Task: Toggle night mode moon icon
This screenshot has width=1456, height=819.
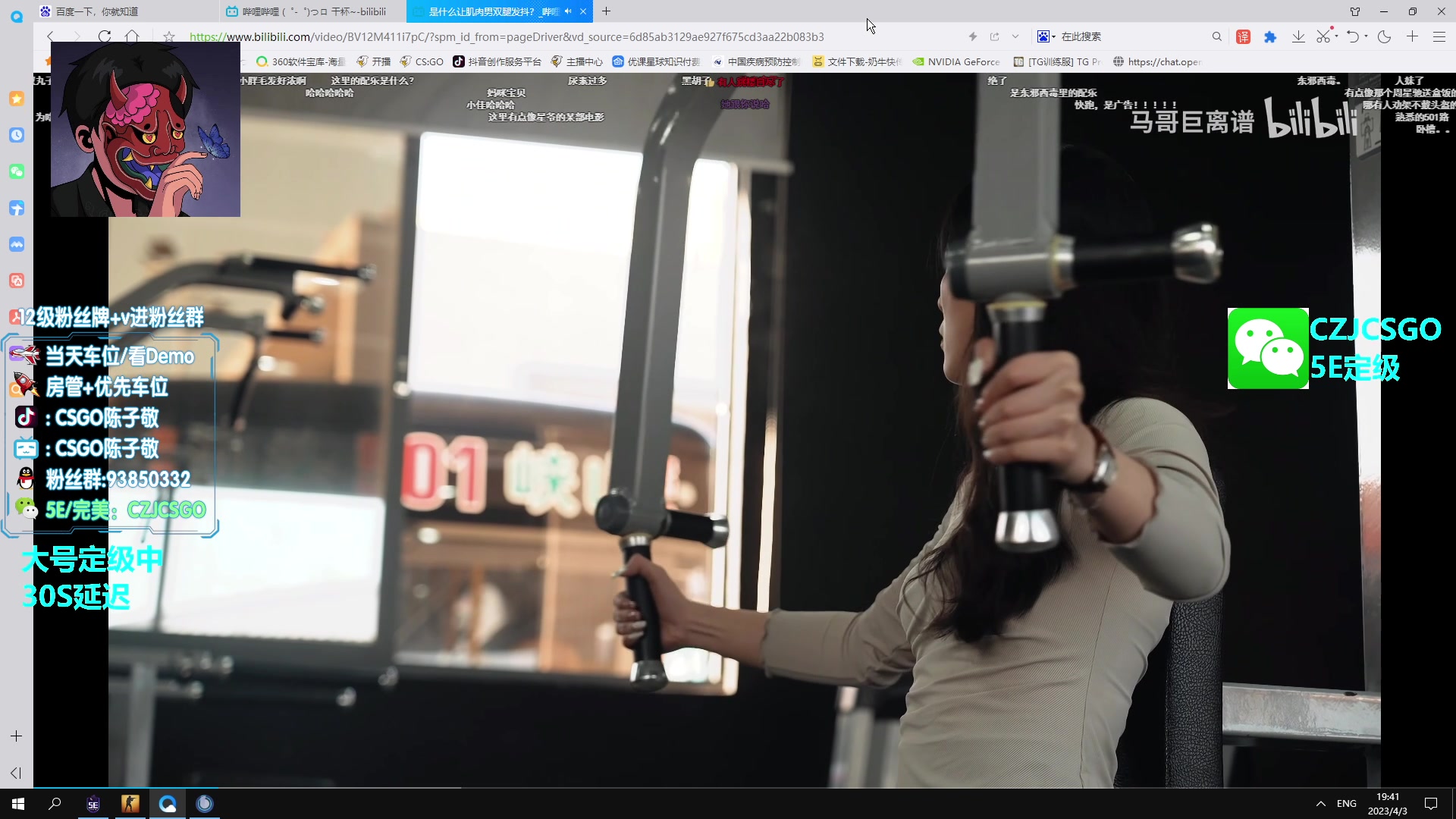Action: tap(1384, 36)
